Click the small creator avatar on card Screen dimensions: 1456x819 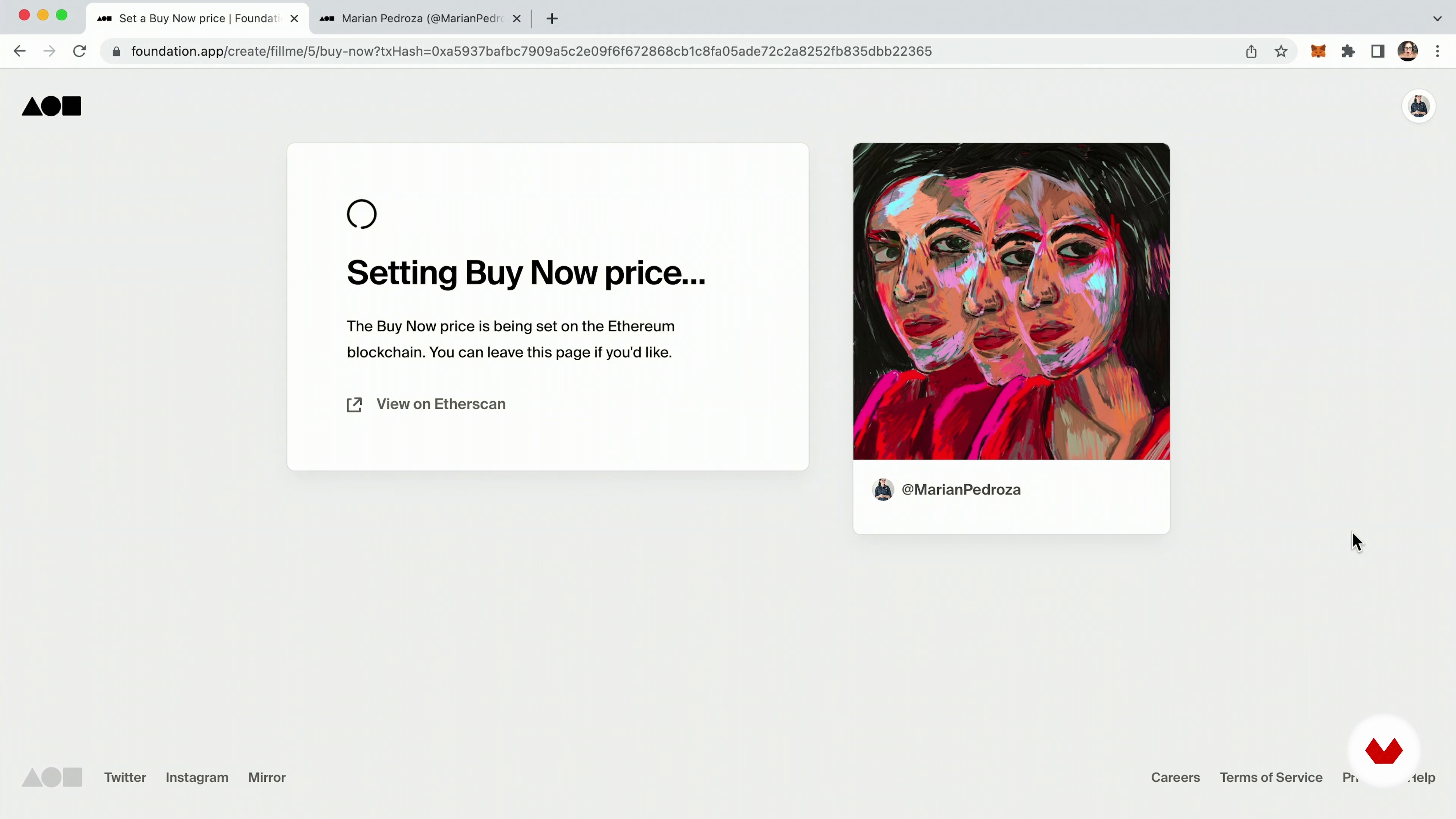click(x=883, y=490)
